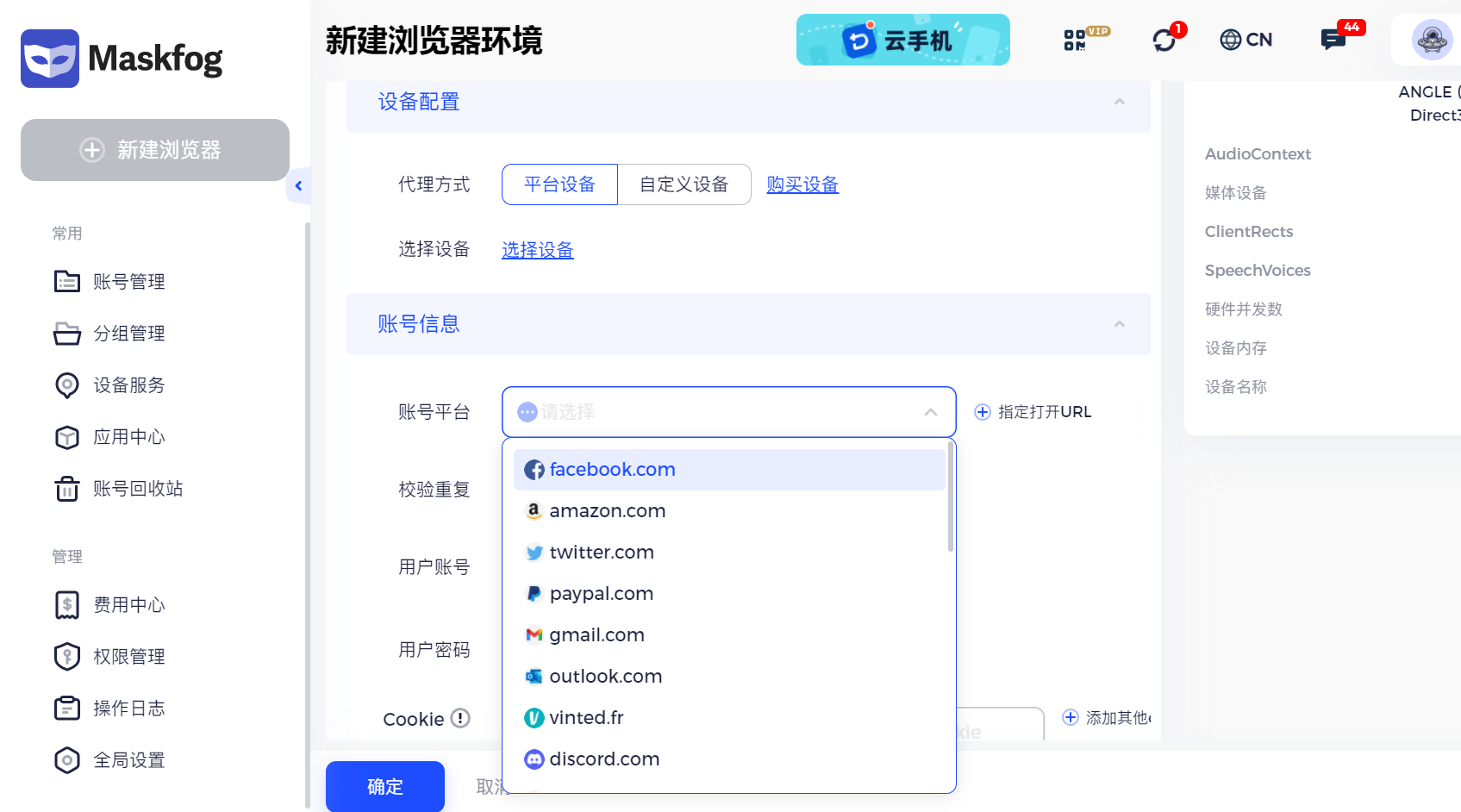Open the messages chat icon
Image resolution: width=1461 pixels, height=812 pixels.
point(1335,39)
